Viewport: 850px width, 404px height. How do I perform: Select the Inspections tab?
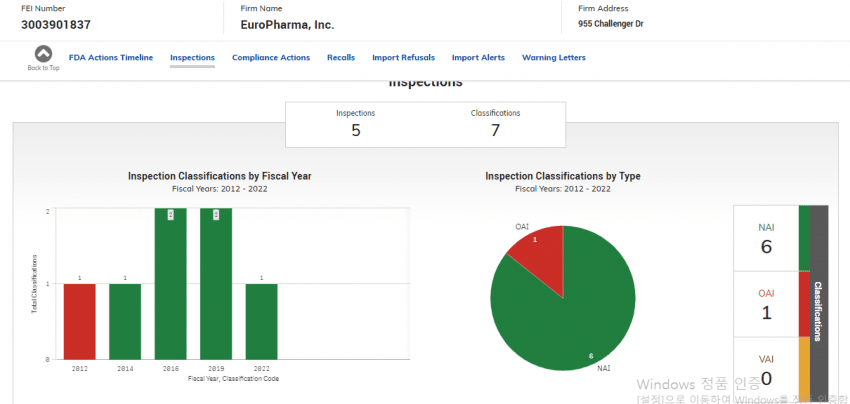(x=192, y=57)
